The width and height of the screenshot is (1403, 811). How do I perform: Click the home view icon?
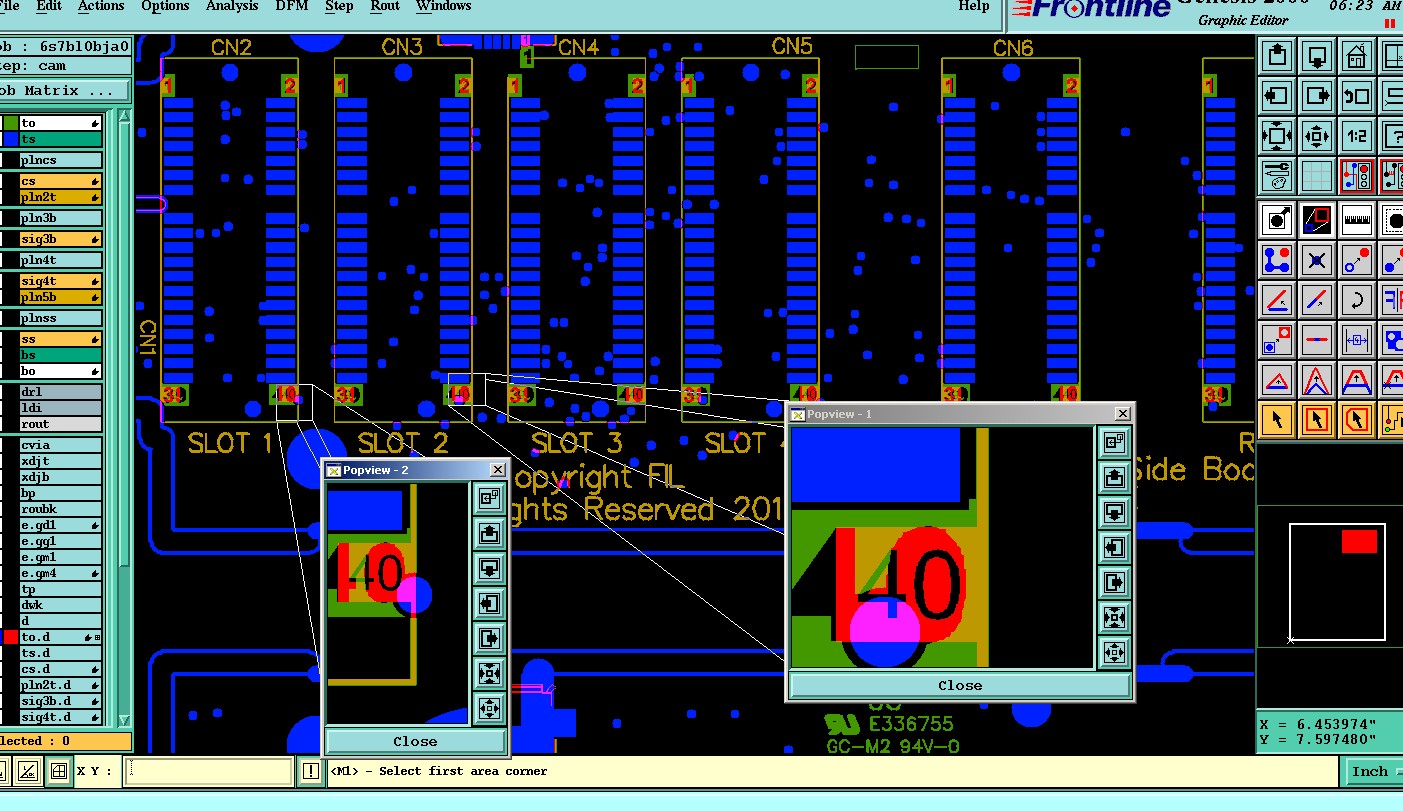pyautogui.click(x=1357, y=55)
